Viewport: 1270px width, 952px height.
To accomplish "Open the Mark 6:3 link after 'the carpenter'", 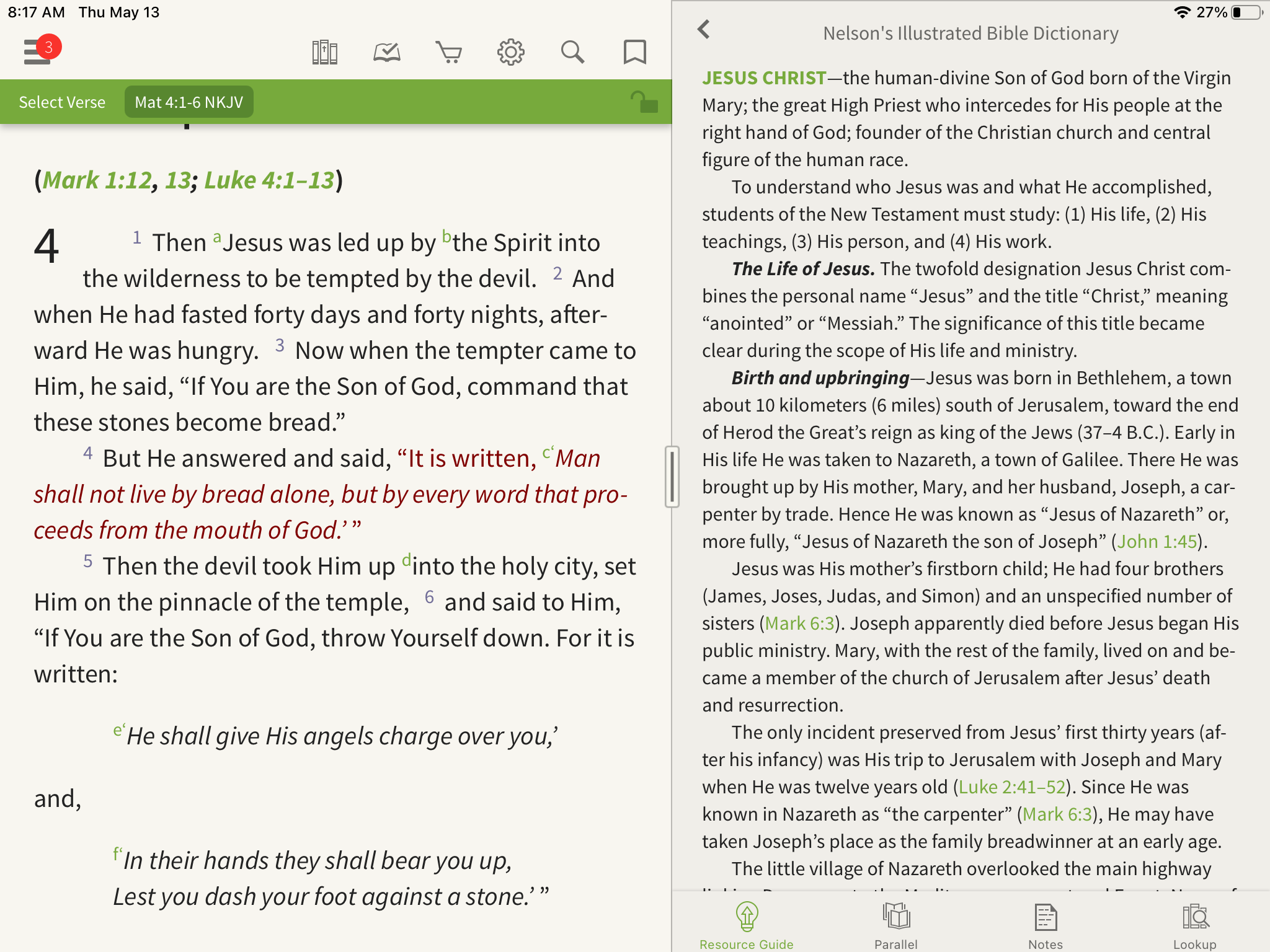I will [x=1057, y=814].
